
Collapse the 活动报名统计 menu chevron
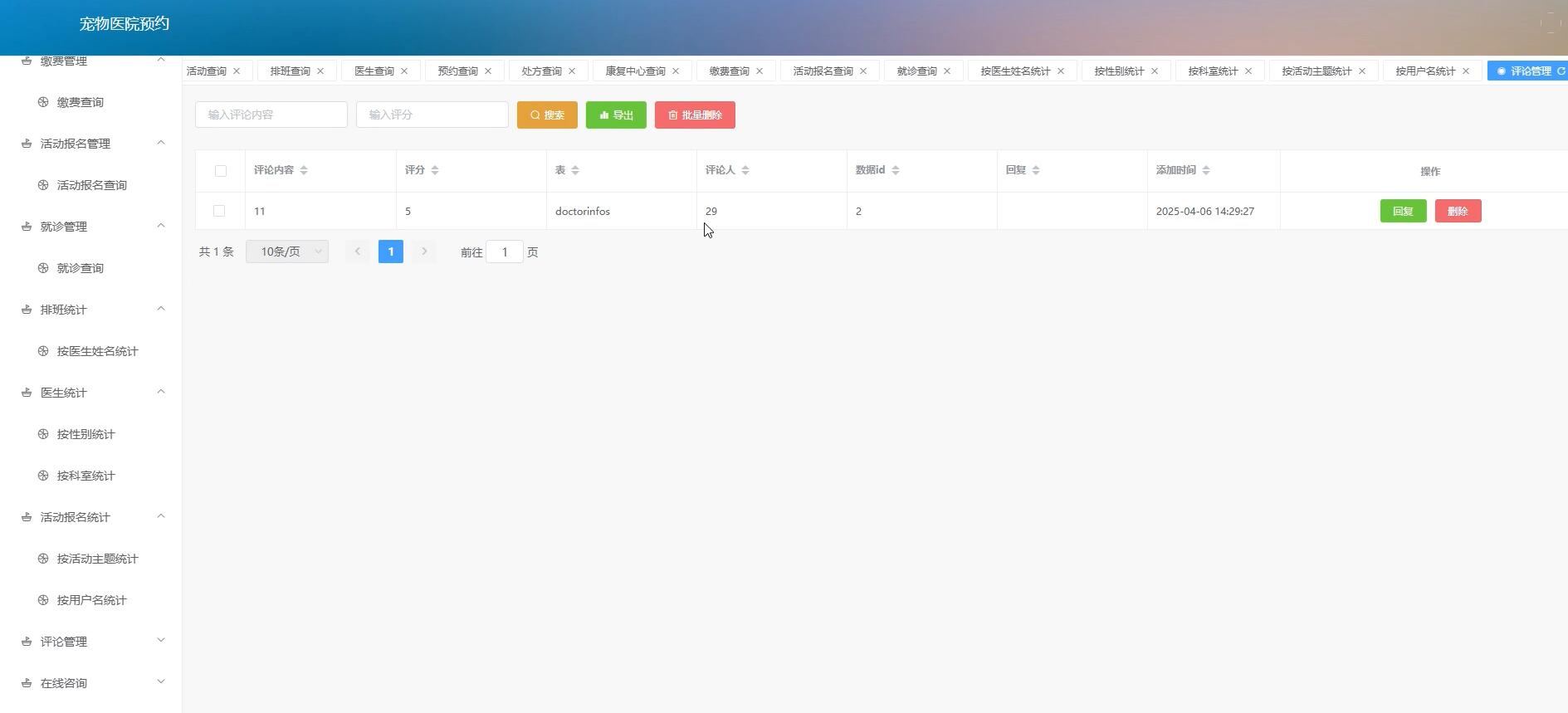click(161, 515)
